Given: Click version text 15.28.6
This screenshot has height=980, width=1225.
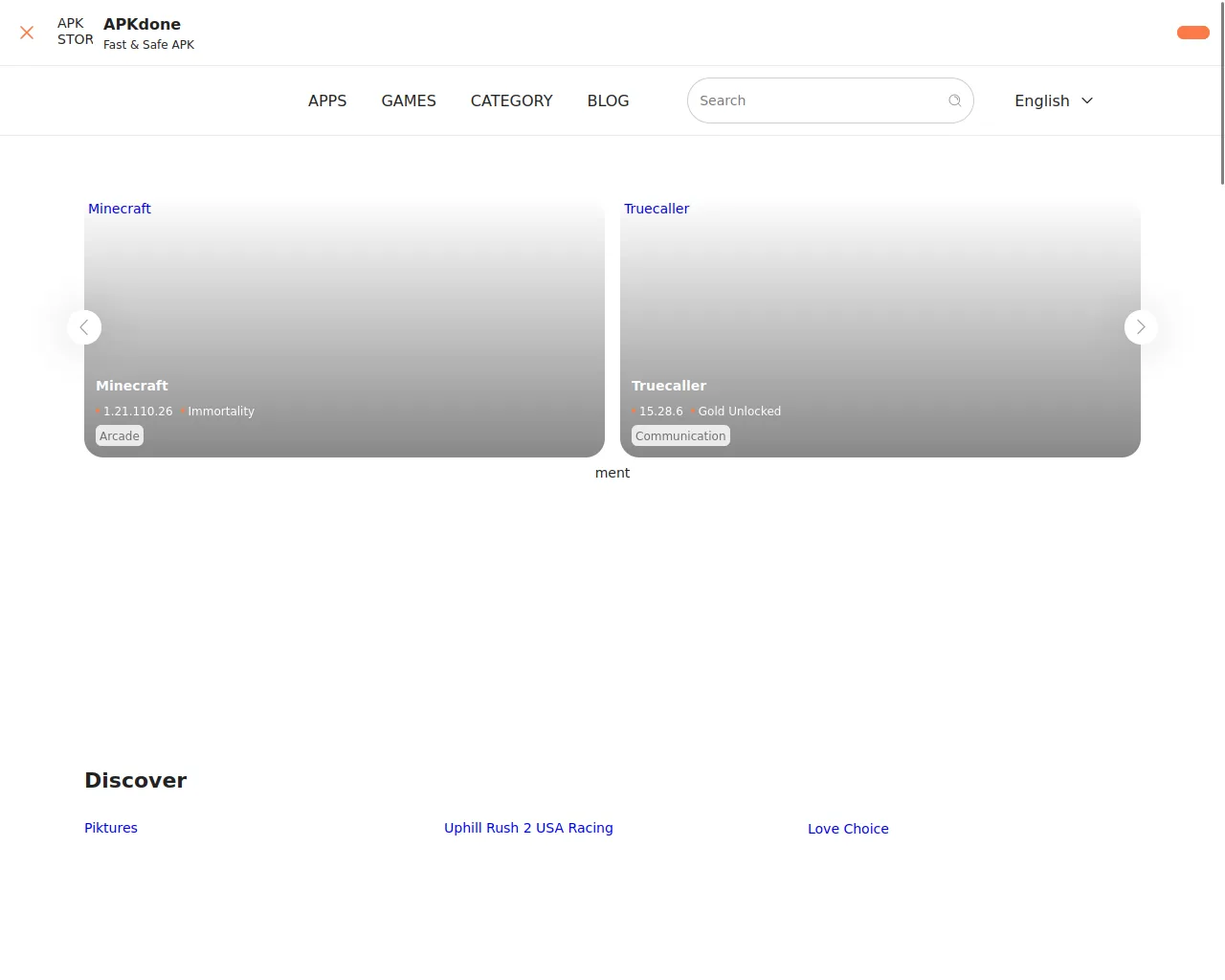Looking at the screenshot, I should [661, 412].
